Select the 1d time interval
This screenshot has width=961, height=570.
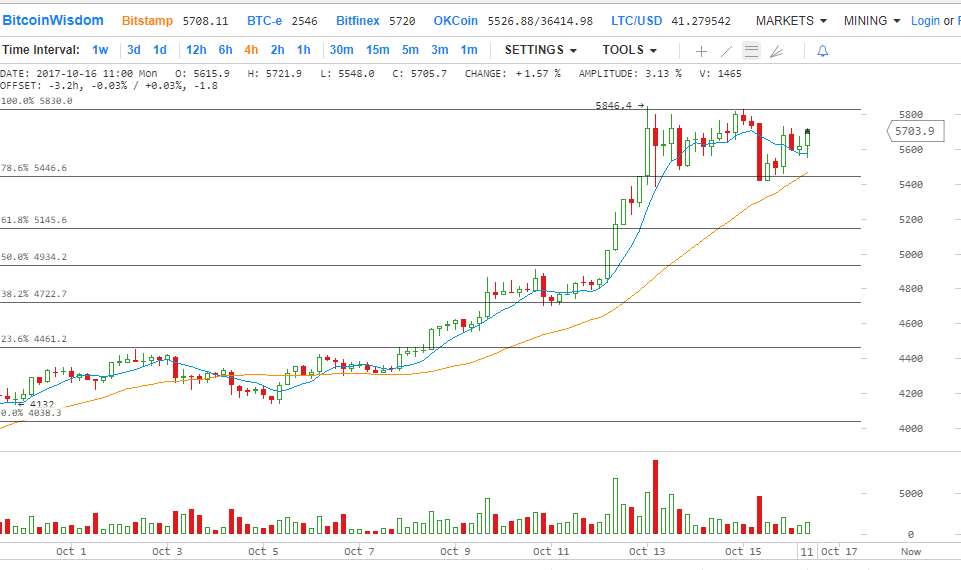[x=160, y=50]
